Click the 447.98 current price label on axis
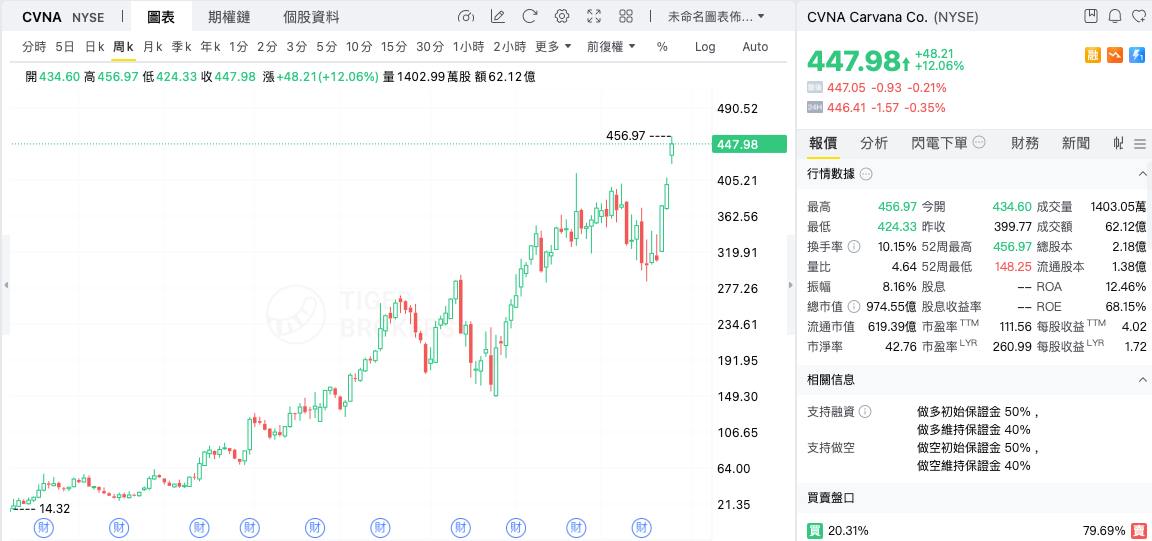The image size is (1152, 541). pos(749,145)
